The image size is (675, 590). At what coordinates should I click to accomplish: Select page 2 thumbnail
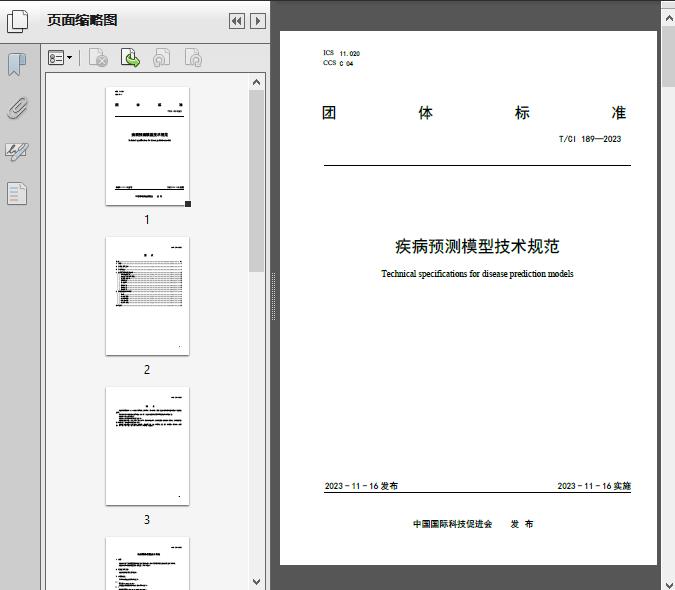[147, 296]
